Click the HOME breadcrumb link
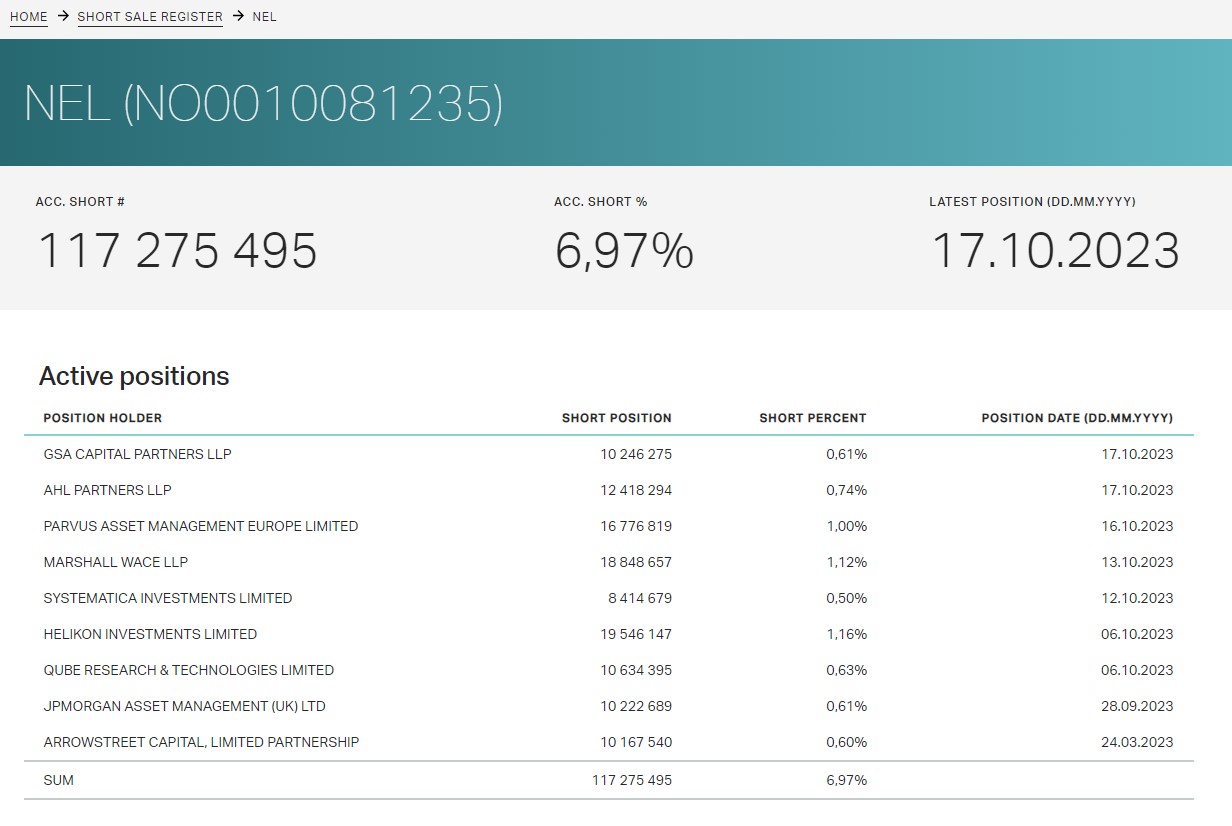Screen dimensions: 1232x826 (x=28, y=17)
